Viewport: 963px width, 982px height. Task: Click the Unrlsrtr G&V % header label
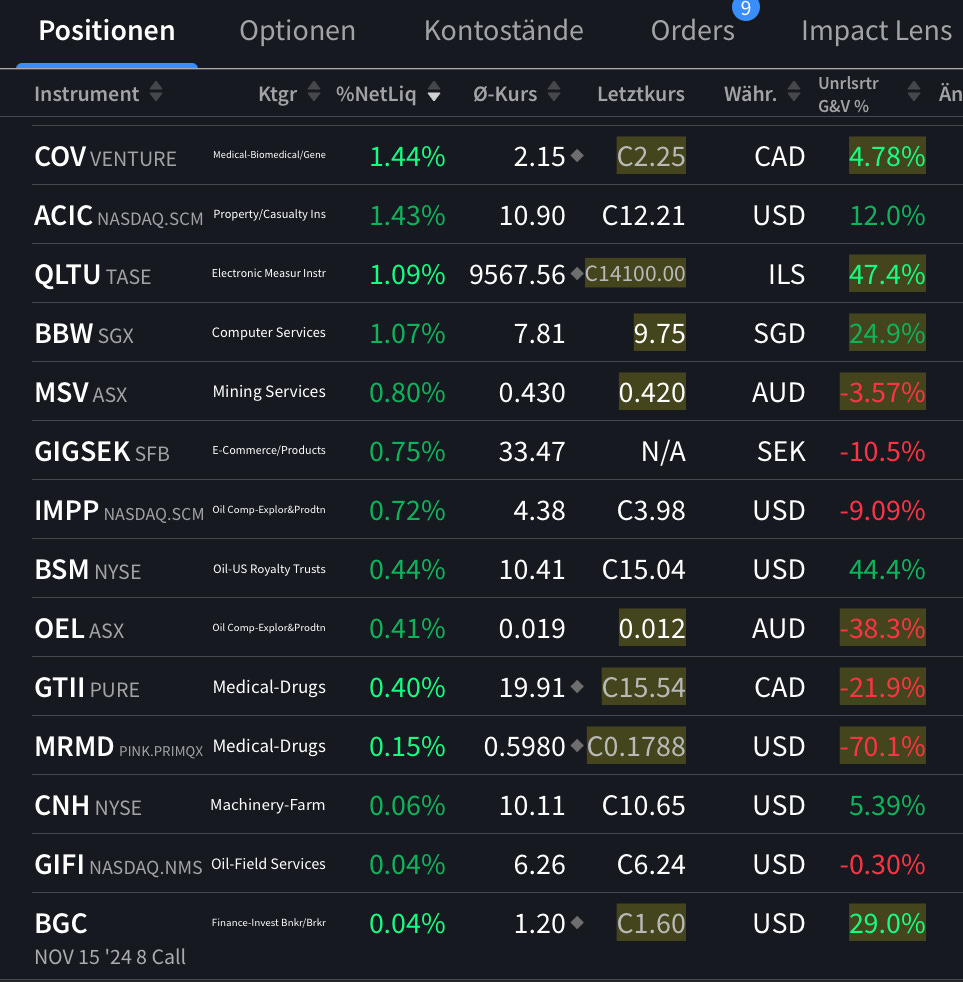coord(848,95)
